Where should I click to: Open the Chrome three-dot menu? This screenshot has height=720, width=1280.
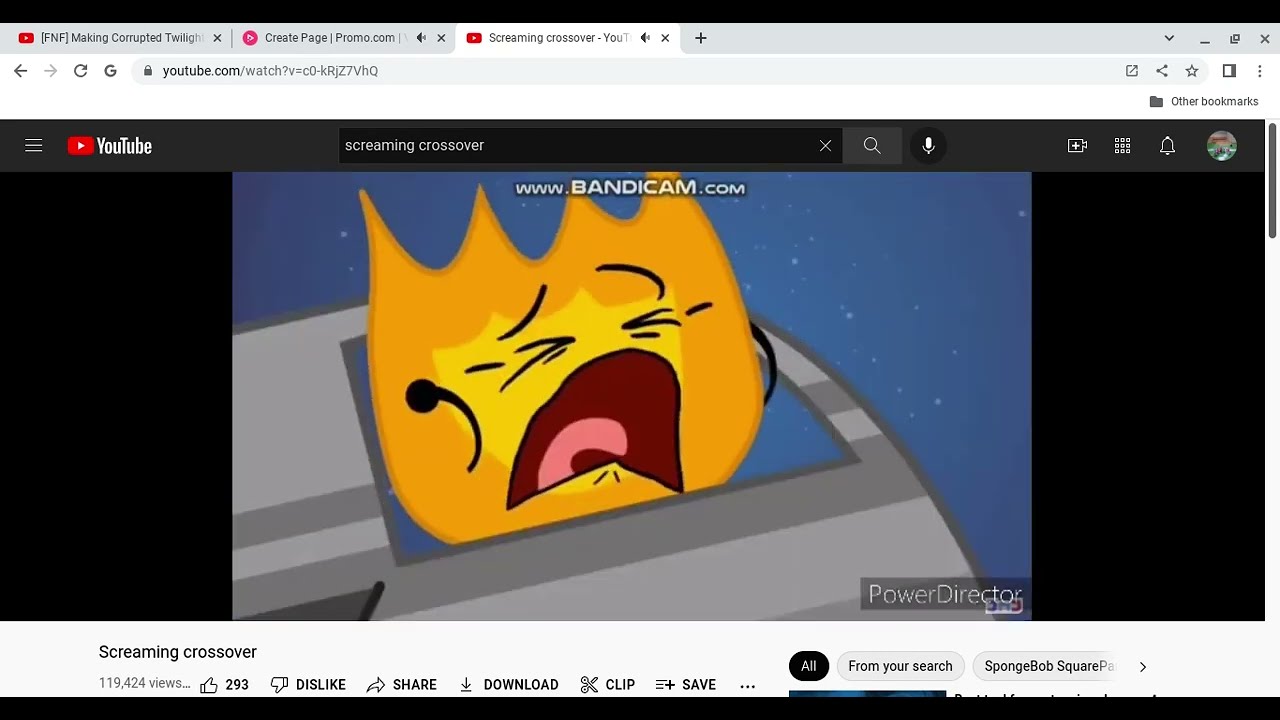click(1260, 71)
